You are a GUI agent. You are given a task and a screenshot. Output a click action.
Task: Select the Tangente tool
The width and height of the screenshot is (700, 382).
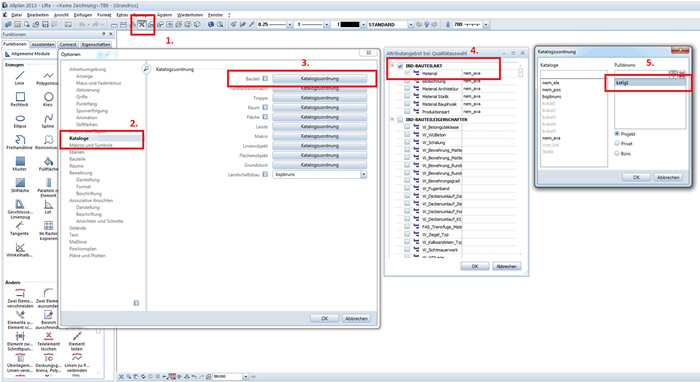(20, 228)
